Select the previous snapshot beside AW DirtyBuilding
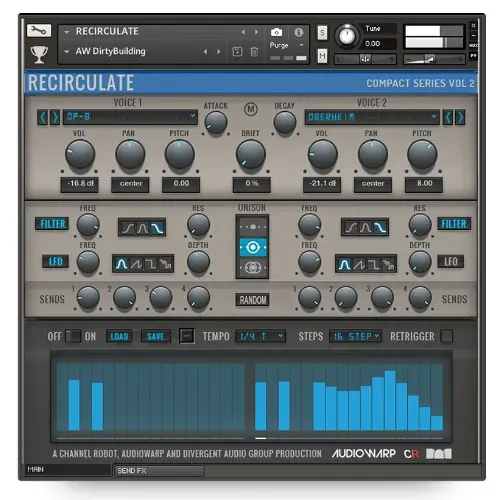Image resolution: width=500 pixels, height=500 pixels. point(205,52)
